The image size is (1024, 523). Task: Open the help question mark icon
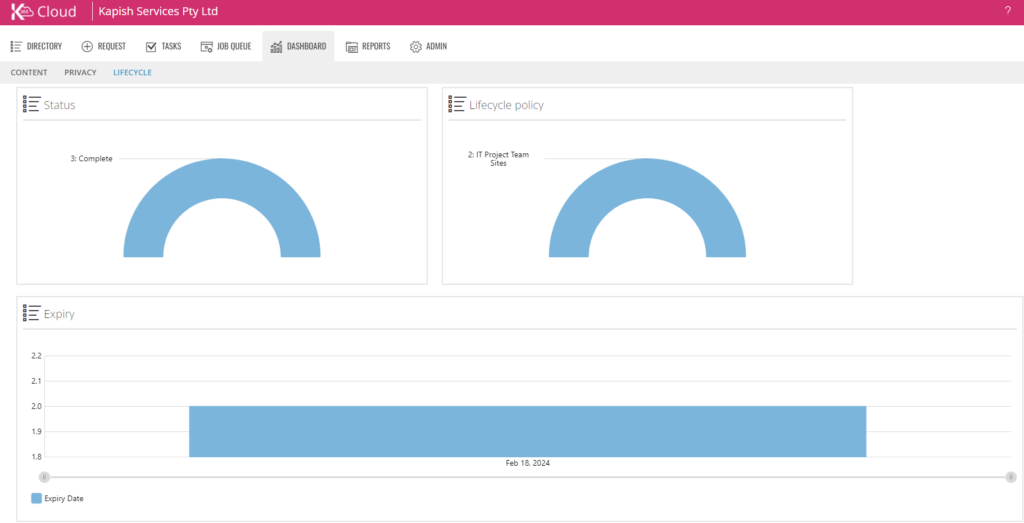pyautogui.click(x=1007, y=11)
